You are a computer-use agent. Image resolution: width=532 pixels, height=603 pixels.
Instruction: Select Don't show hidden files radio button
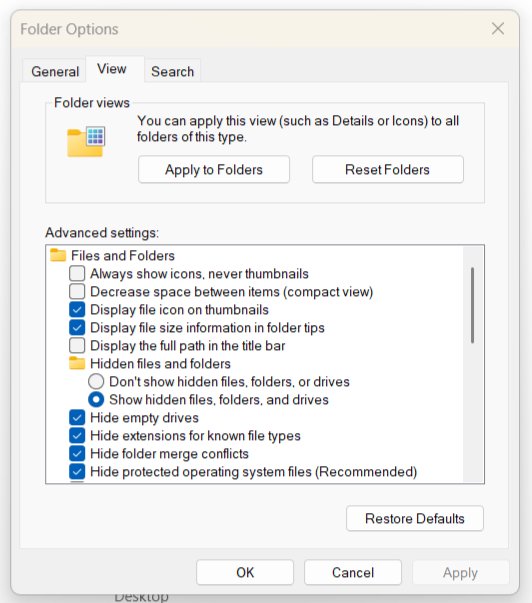click(96, 381)
